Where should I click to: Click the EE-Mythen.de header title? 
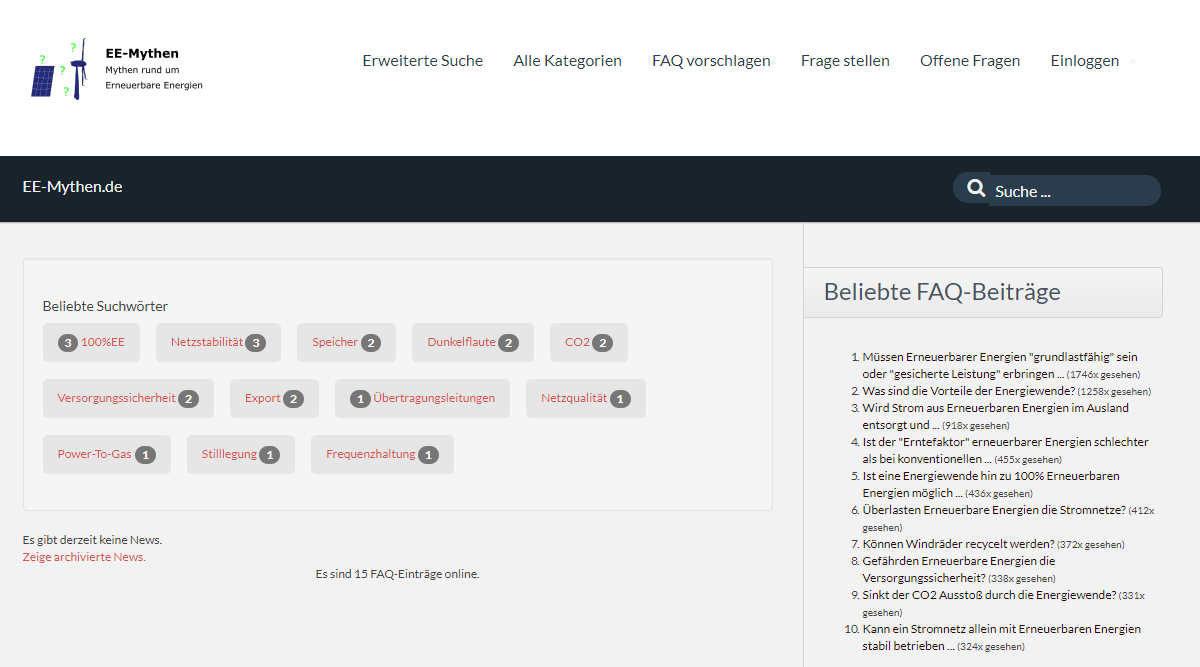tap(73, 186)
